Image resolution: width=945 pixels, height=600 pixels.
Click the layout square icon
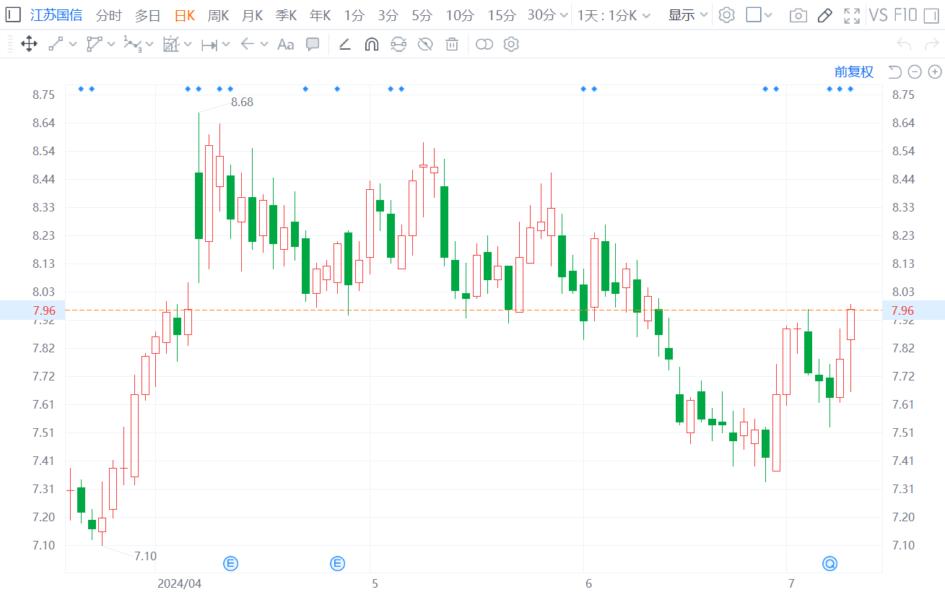pos(753,14)
